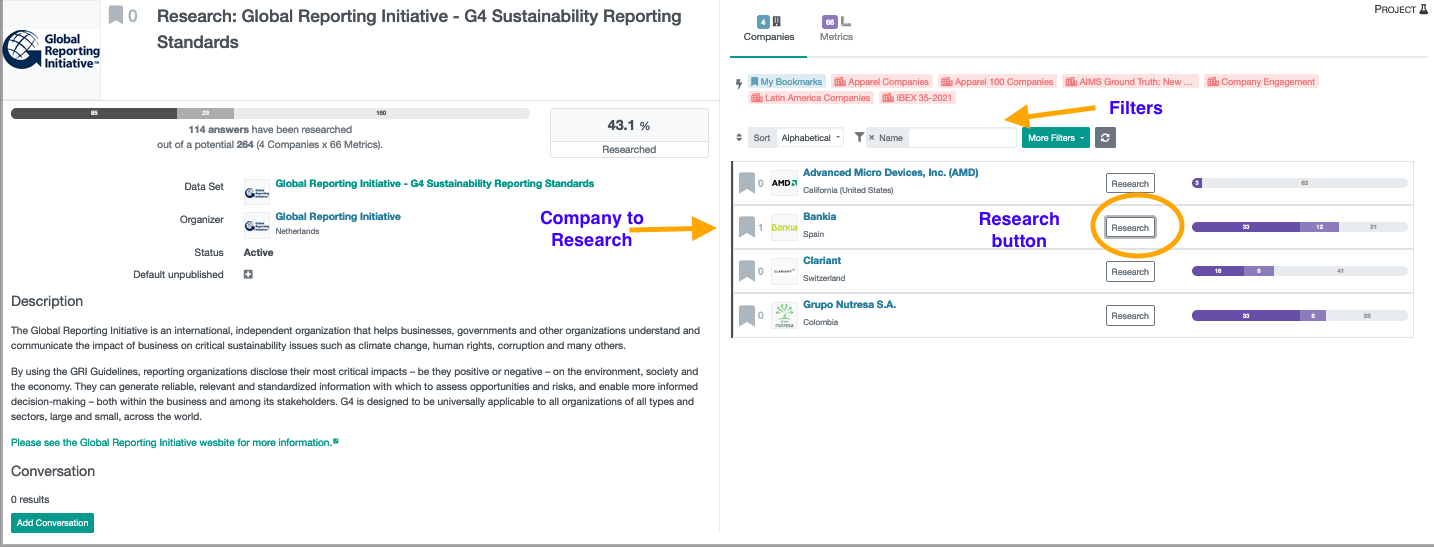This screenshot has width=1434, height=547.
Task: Toggle the Grupo Nutresa bookmark
Action: pos(746,315)
